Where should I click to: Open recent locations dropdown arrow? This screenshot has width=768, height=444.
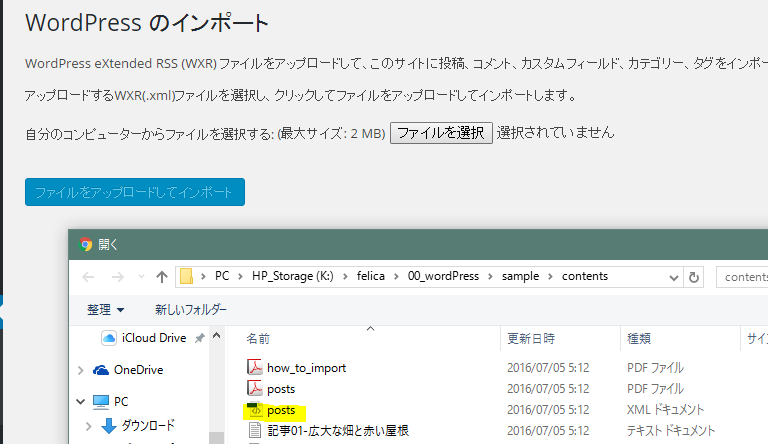click(141, 277)
